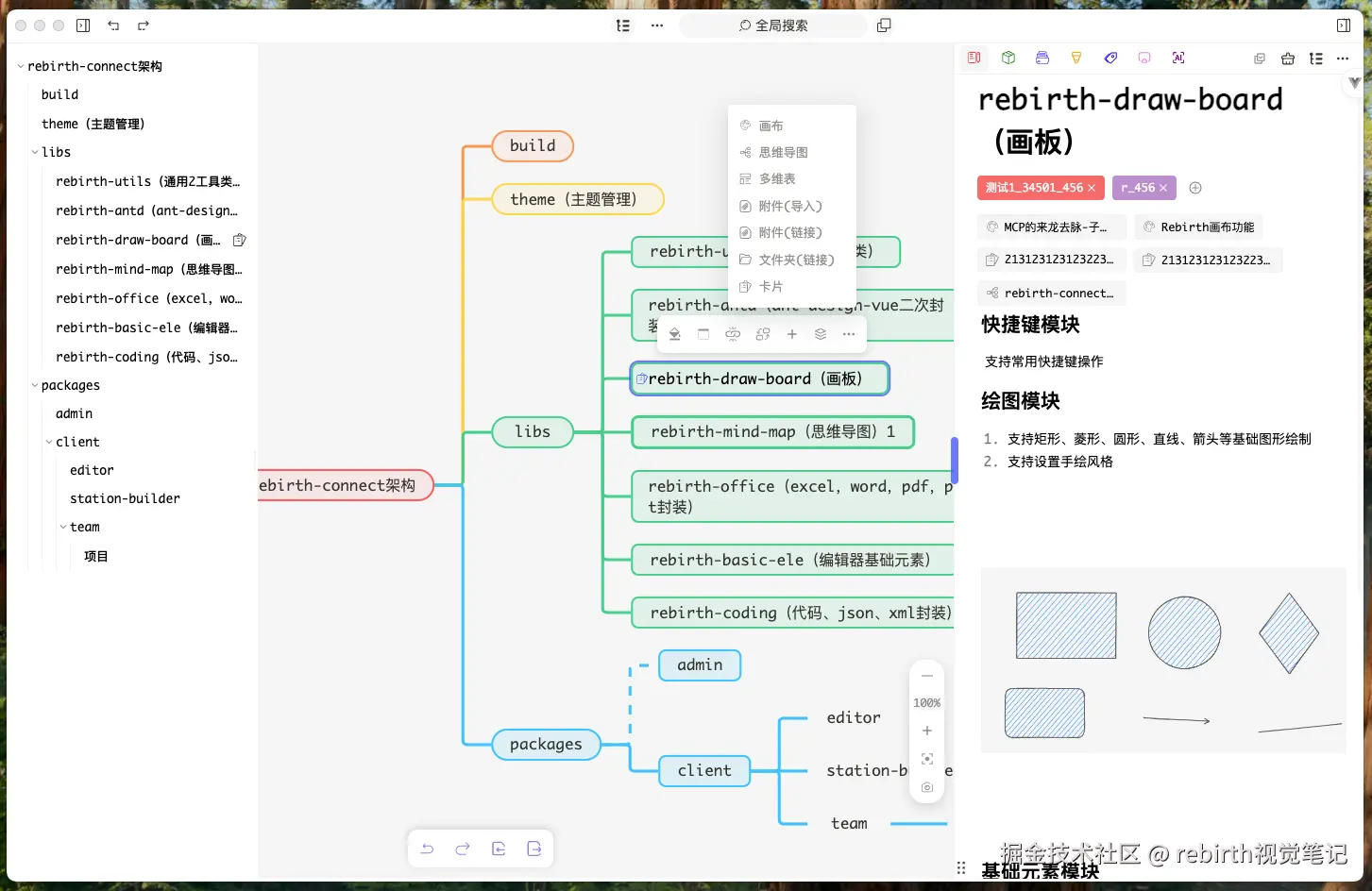Click the printer-style panel icon

tap(1042, 58)
